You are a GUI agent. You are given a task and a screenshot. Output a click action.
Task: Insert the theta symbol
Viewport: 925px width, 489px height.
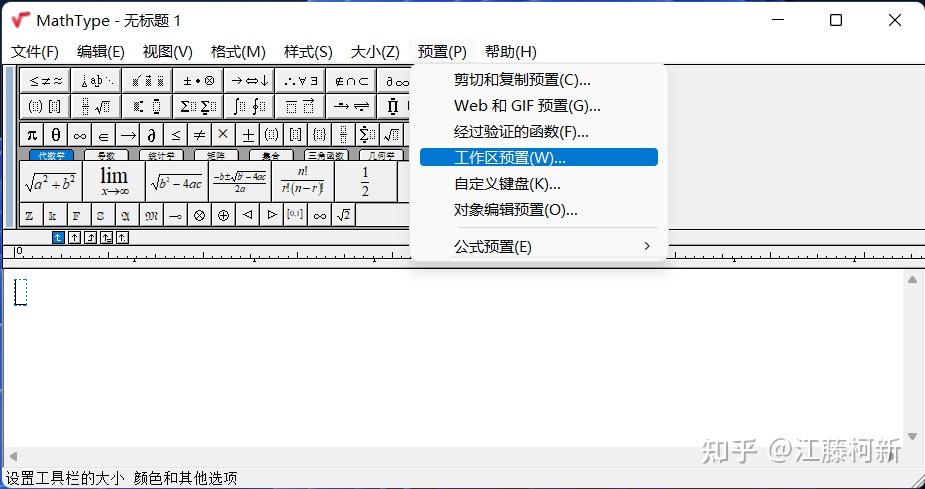point(55,134)
